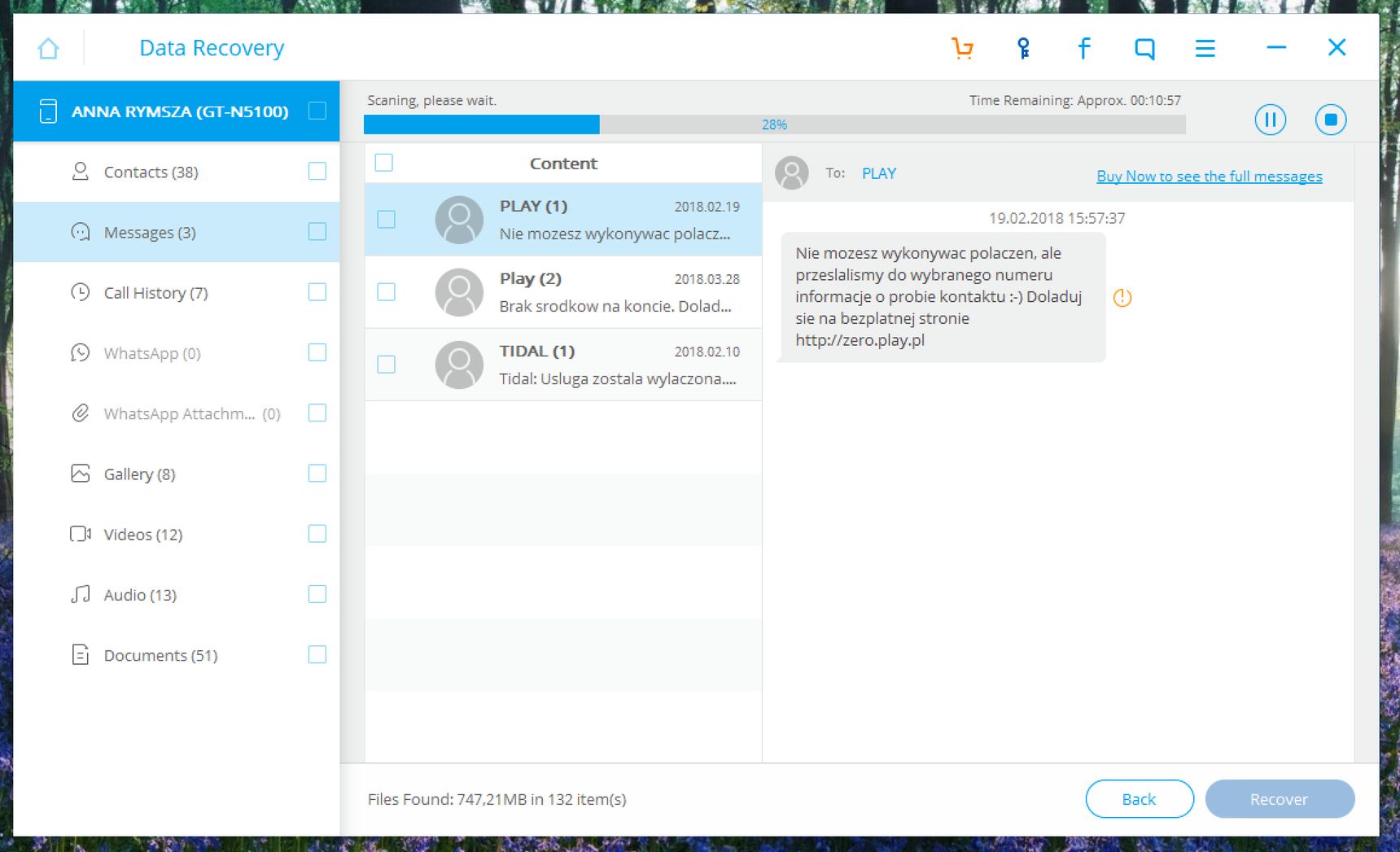Close the Data Recovery window

tap(1337, 48)
